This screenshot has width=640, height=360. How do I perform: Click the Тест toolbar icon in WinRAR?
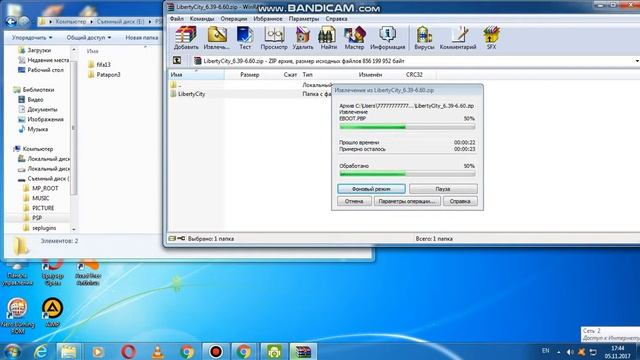(x=245, y=38)
